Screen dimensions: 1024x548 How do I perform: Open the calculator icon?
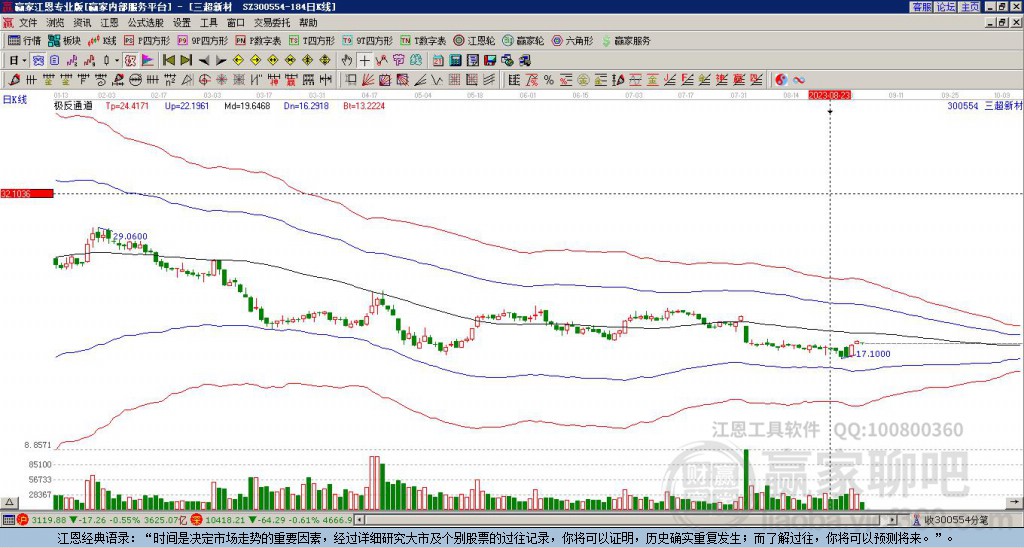point(455,60)
